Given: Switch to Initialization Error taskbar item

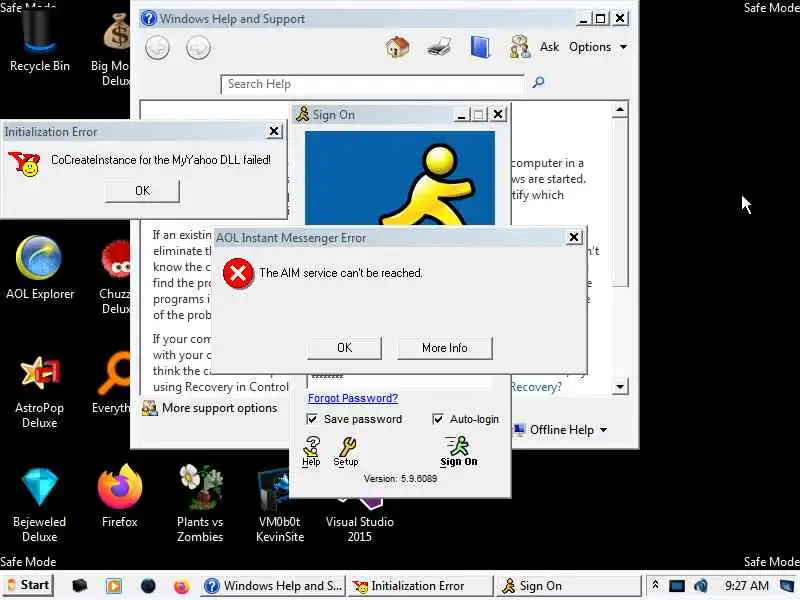Looking at the screenshot, I should coord(420,586).
